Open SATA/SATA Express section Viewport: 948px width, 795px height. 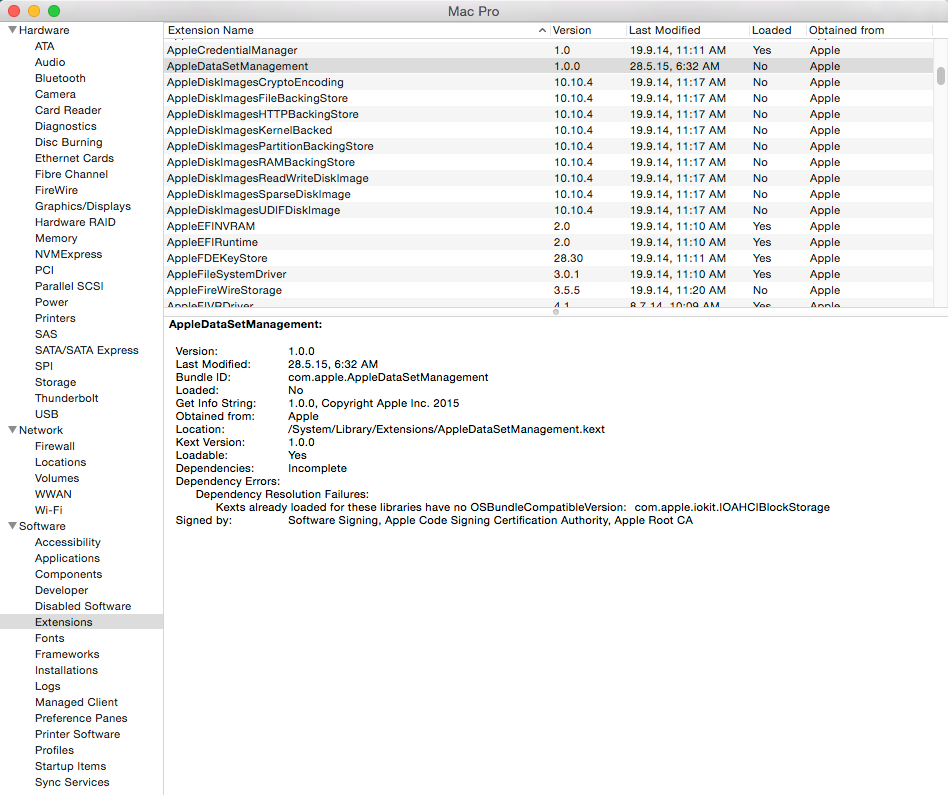click(86, 350)
